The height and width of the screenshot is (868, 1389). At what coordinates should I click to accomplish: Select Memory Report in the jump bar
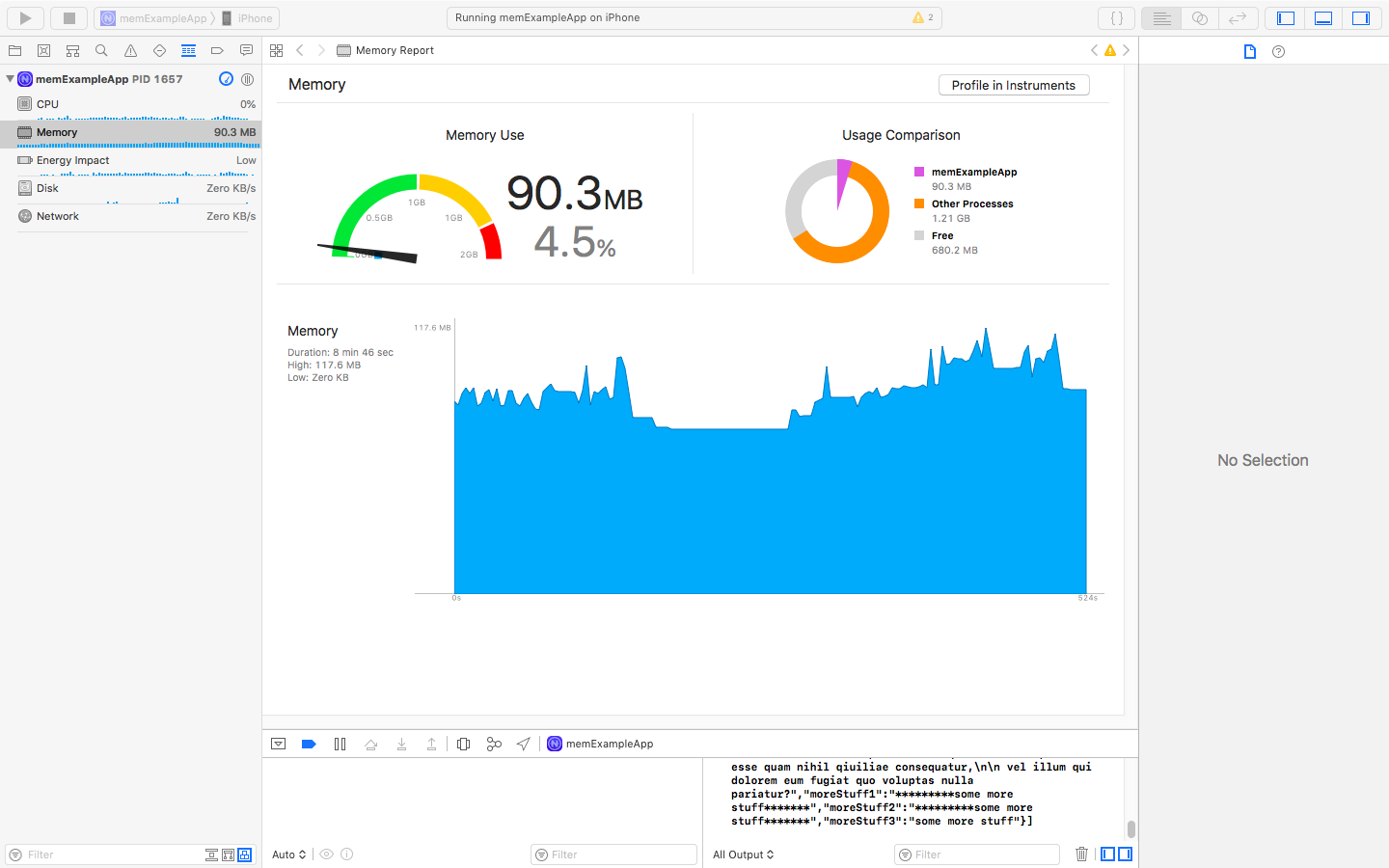pyautogui.click(x=395, y=50)
